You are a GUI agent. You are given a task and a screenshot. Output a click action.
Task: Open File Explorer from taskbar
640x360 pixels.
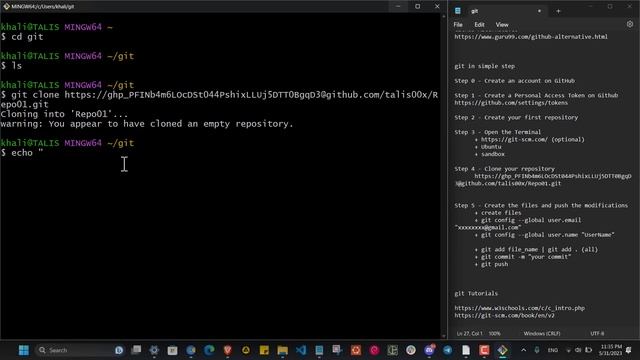[x=282, y=350]
